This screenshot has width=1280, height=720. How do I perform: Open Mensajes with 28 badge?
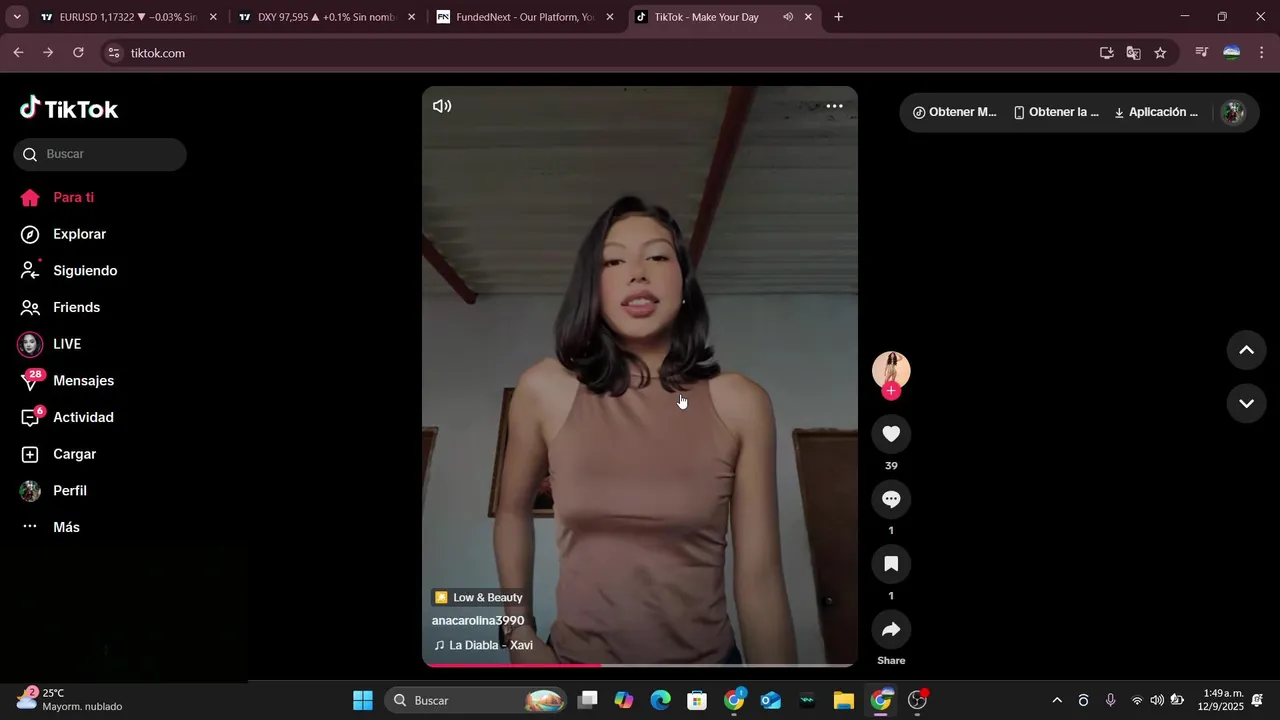click(83, 381)
